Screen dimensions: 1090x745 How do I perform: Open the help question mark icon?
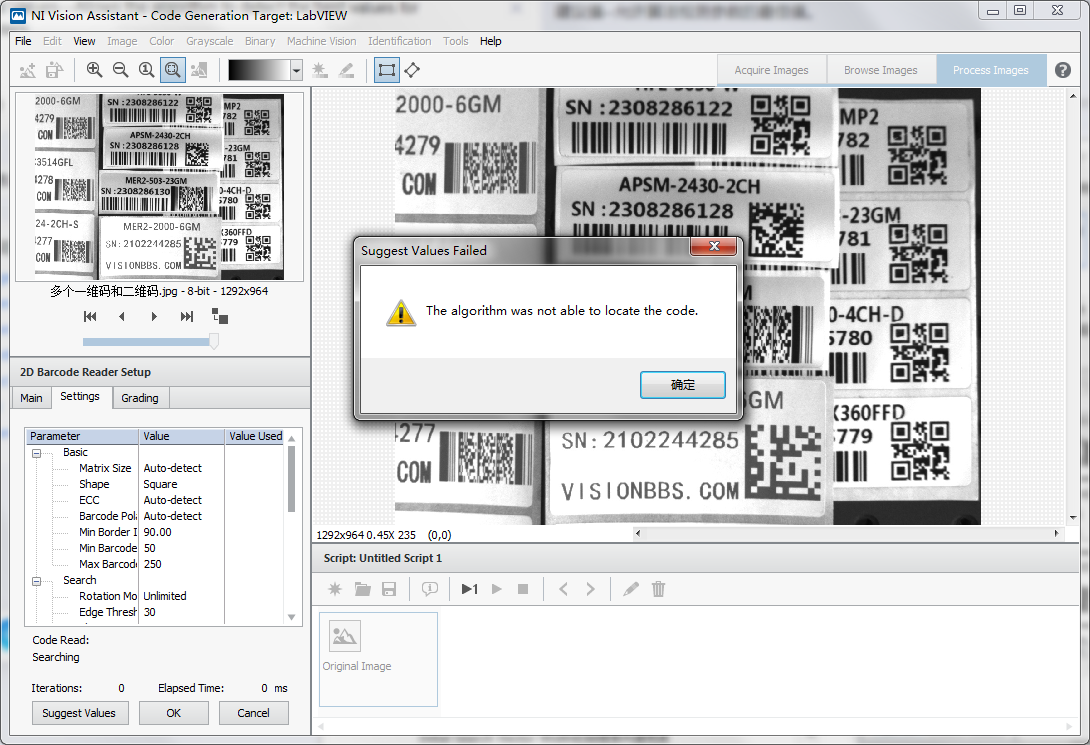[x=1062, y=70]
